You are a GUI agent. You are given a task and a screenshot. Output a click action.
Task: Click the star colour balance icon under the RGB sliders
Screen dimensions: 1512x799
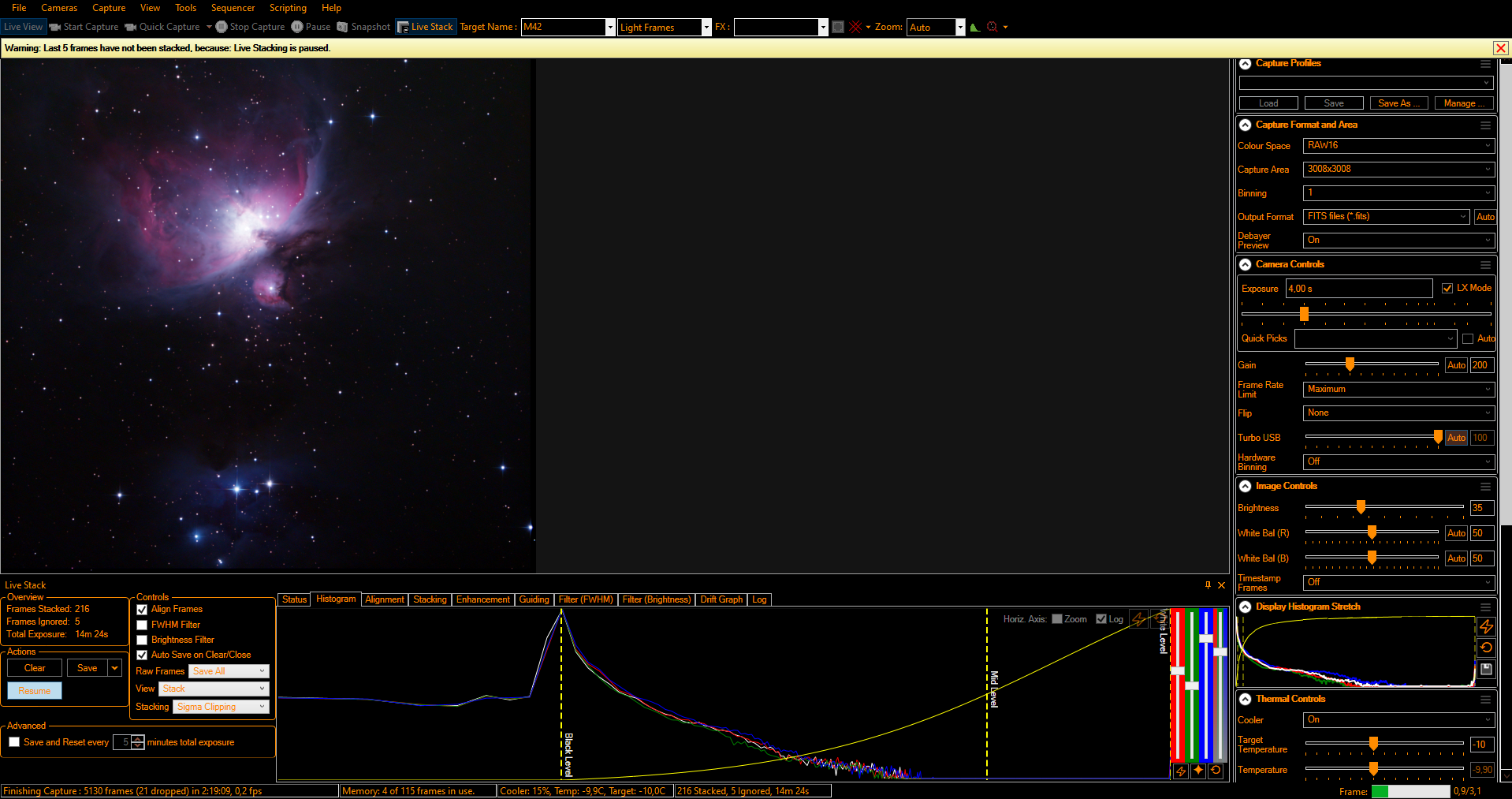1198,771
